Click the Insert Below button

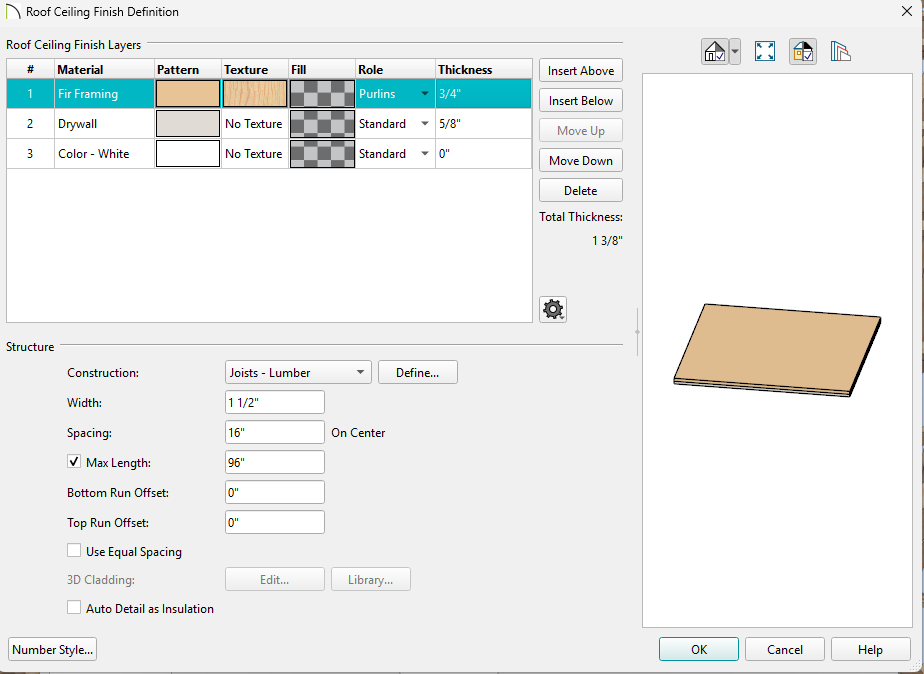(580, 101)
